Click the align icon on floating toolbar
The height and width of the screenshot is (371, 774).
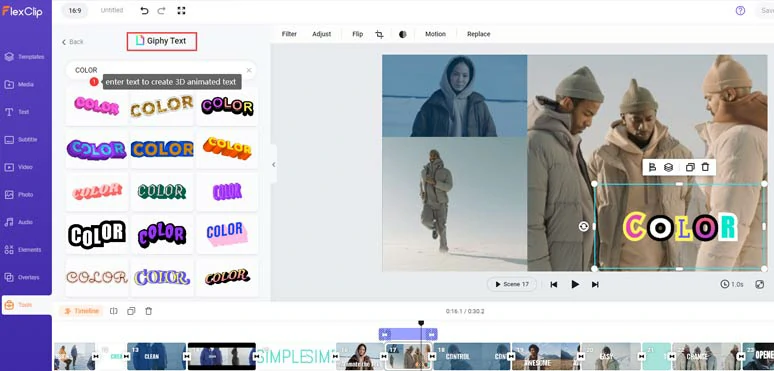(652, 167)
